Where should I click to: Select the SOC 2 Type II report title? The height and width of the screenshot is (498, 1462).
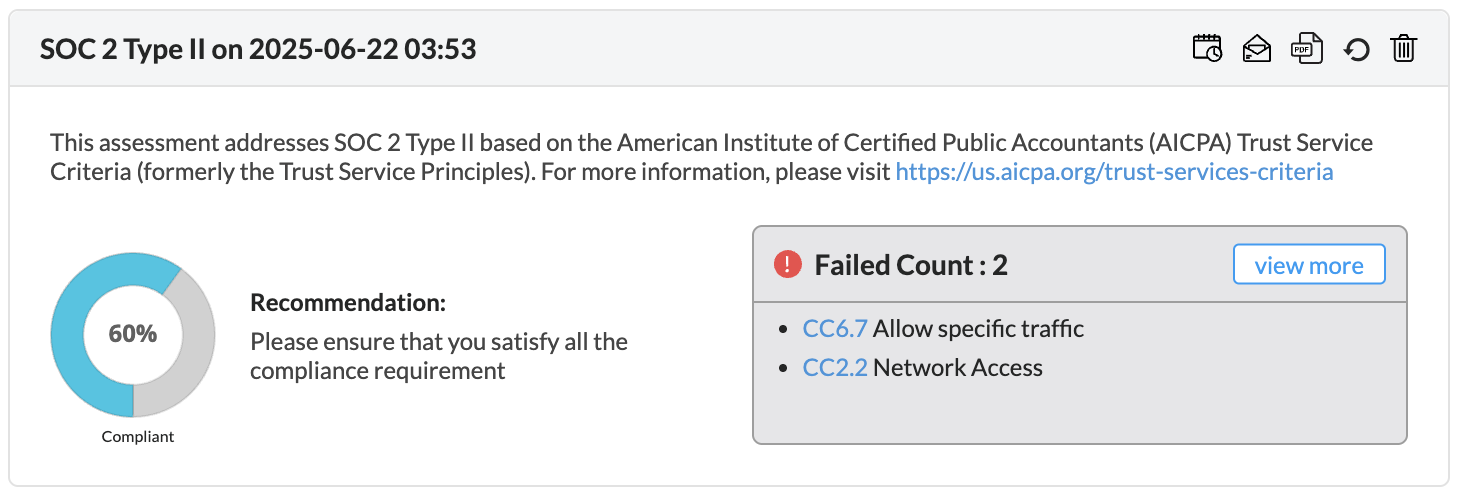coord(258,49)
